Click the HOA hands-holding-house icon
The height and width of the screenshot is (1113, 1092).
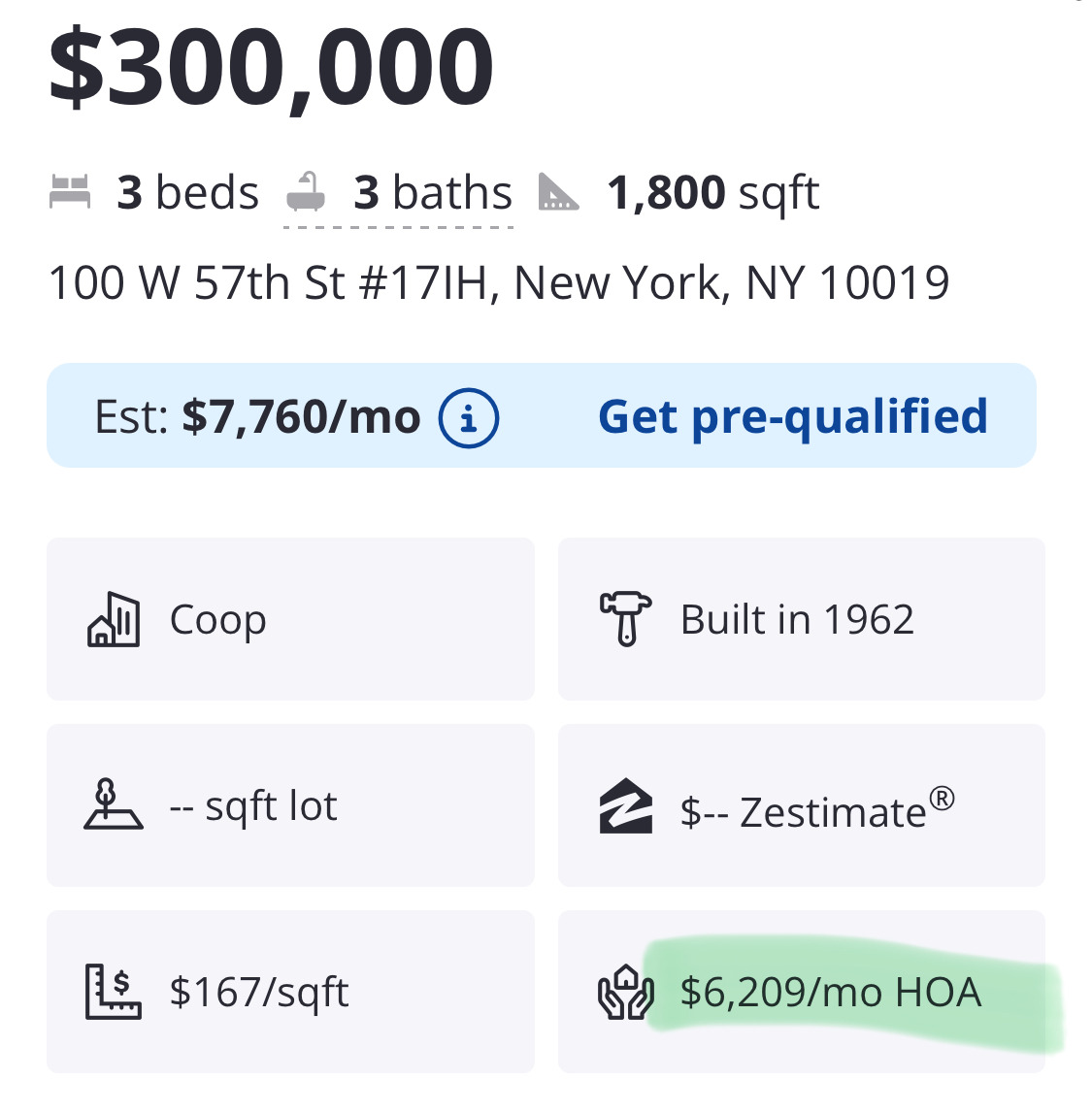coord(626,992)
